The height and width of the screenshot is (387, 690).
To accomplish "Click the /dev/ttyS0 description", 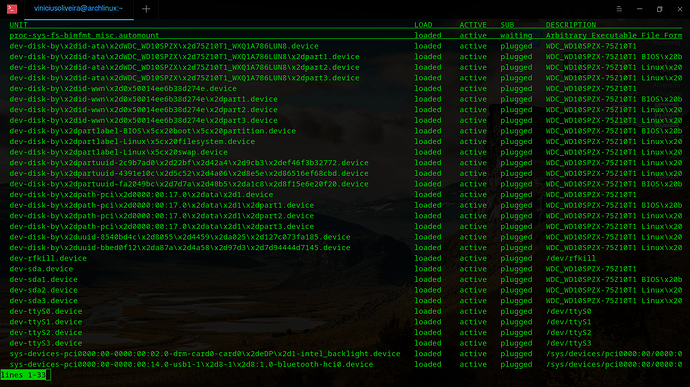I will pos(569,311).
